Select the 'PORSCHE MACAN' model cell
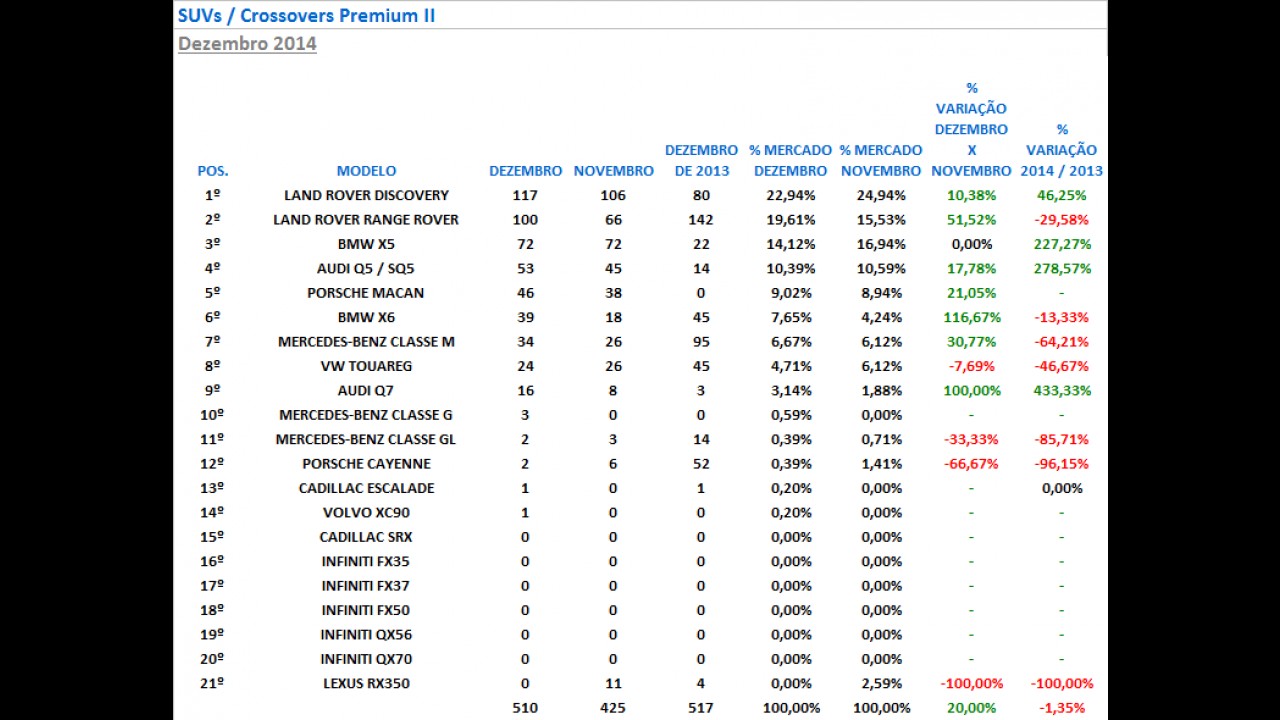The height and width of the screenshot is (720, 1280). point(366,293)
